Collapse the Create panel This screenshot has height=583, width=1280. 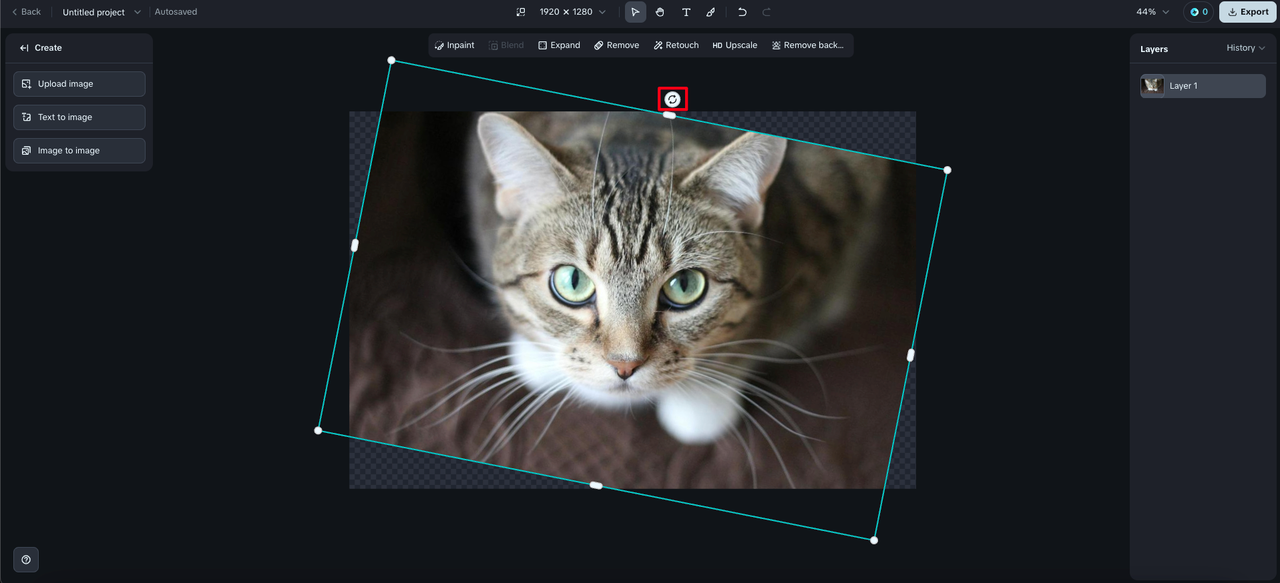24,48
